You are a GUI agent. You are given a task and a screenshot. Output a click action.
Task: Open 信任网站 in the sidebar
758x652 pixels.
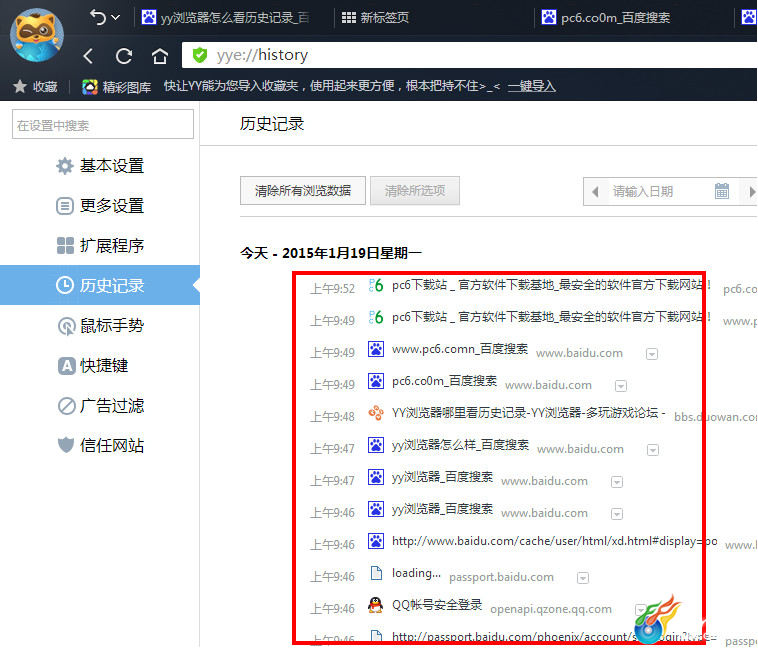tap(100, 445)
